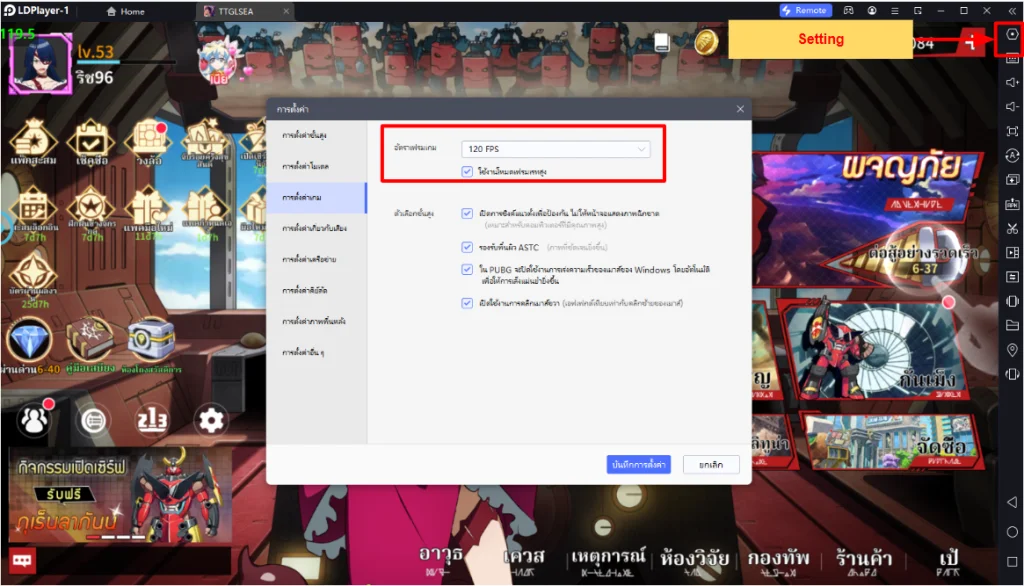Toggle high frame rate mode checkbox
This screenshot has height=586, width=1024.
pyautogui.click(x=467, y=171)
